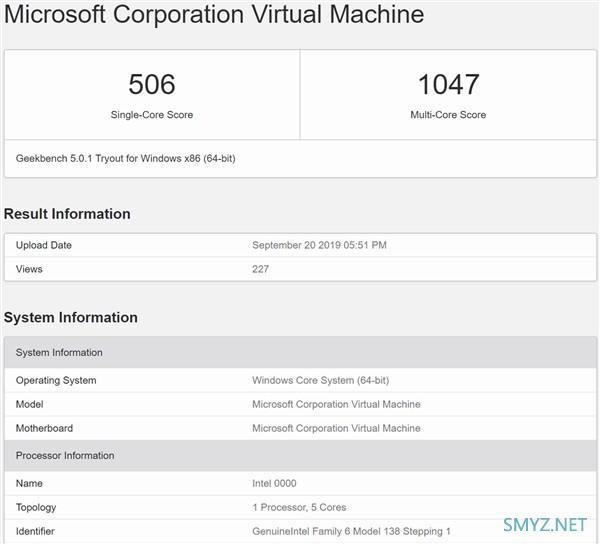The image size is (600, 544).
Task: Select the Multi-Core Score label
Action: [448, 115]
